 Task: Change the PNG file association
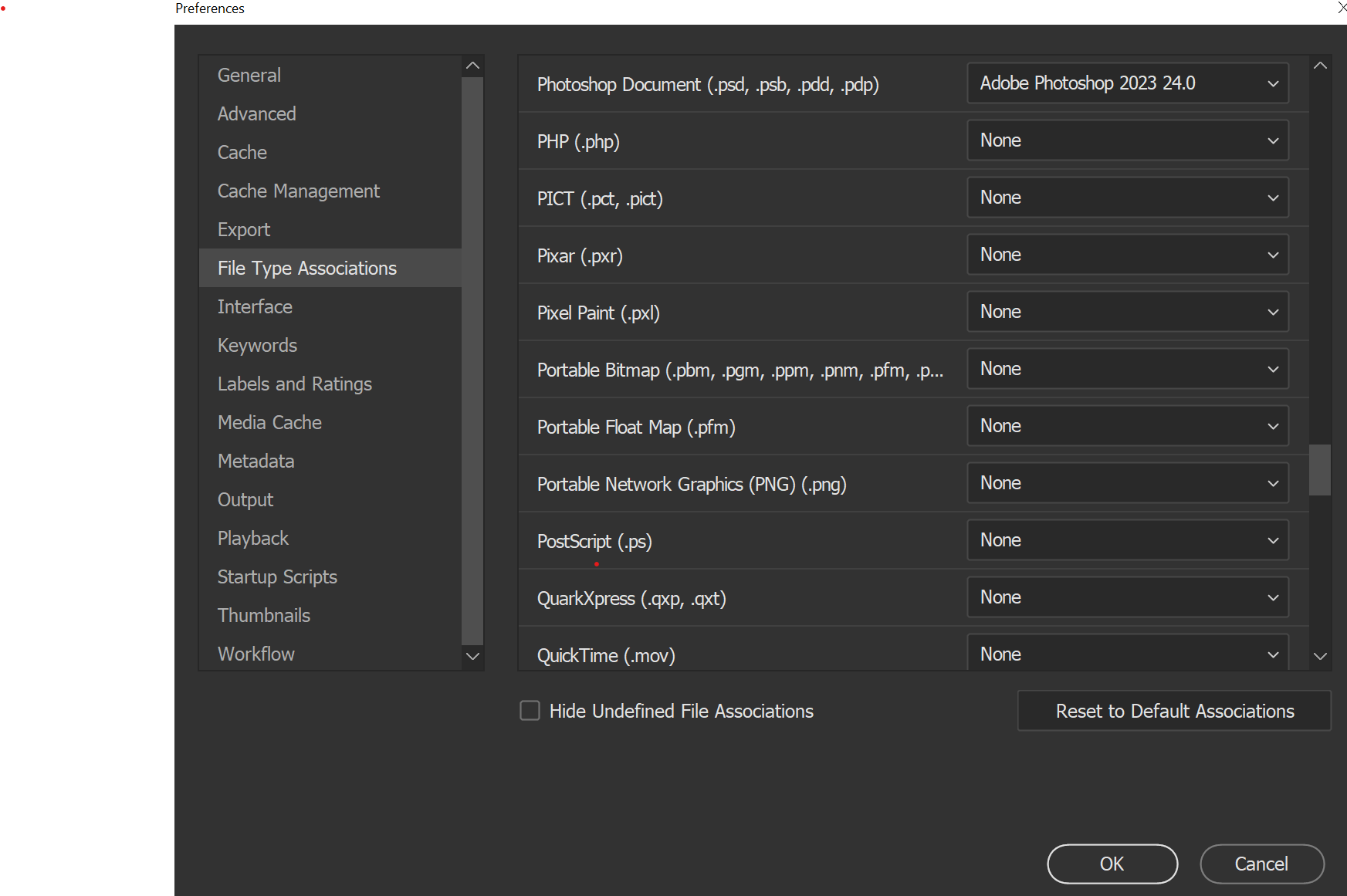point(1126,482)
